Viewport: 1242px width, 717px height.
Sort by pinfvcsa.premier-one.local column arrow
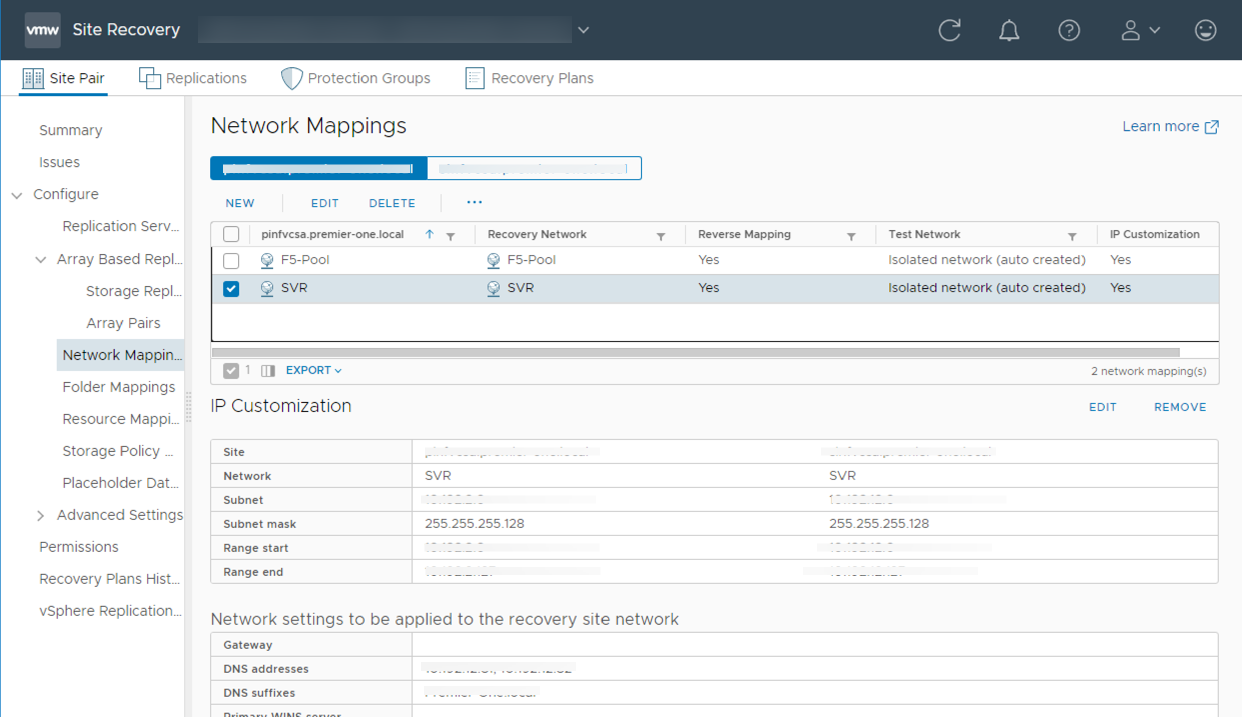(429, 234)
